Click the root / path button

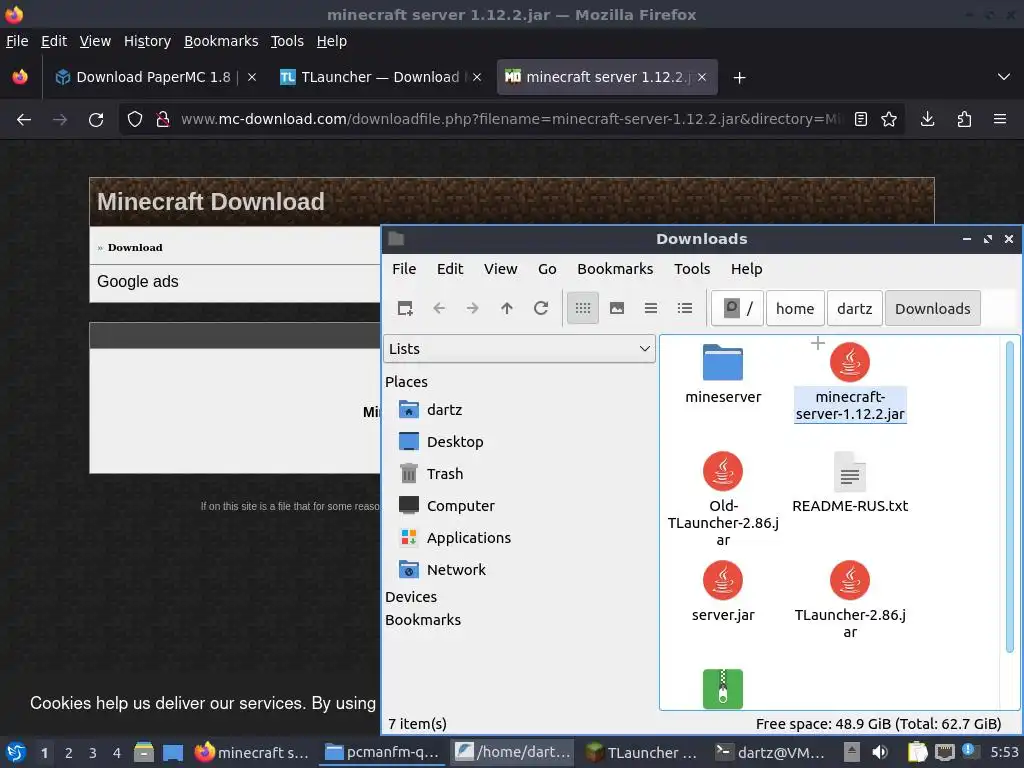click(x=737, y=308)
